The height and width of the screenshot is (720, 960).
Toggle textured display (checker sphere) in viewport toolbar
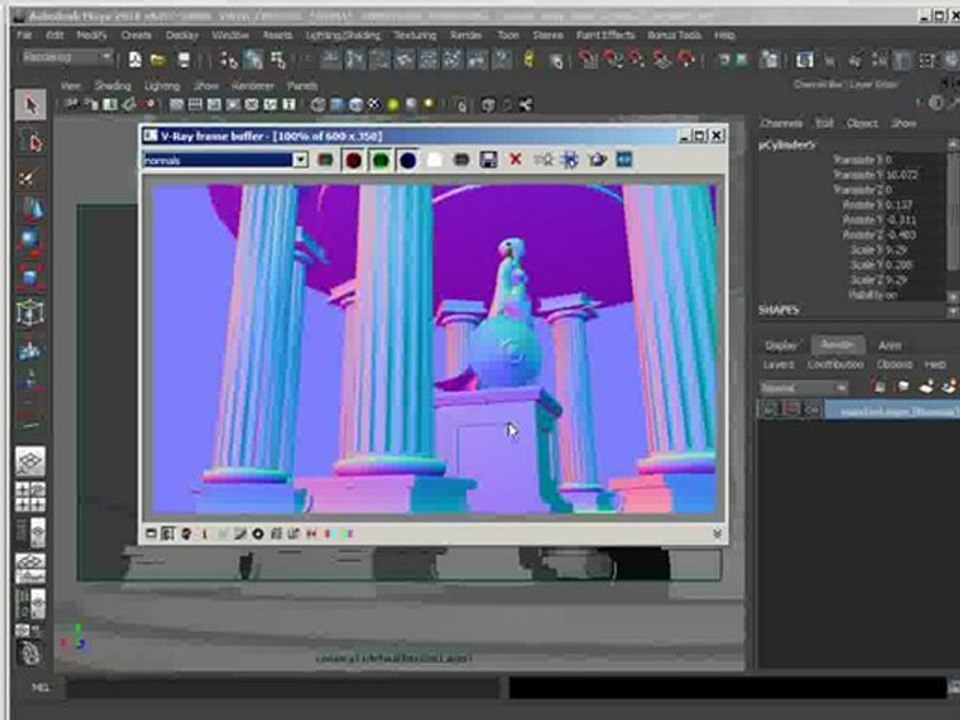tap(374, 105)
